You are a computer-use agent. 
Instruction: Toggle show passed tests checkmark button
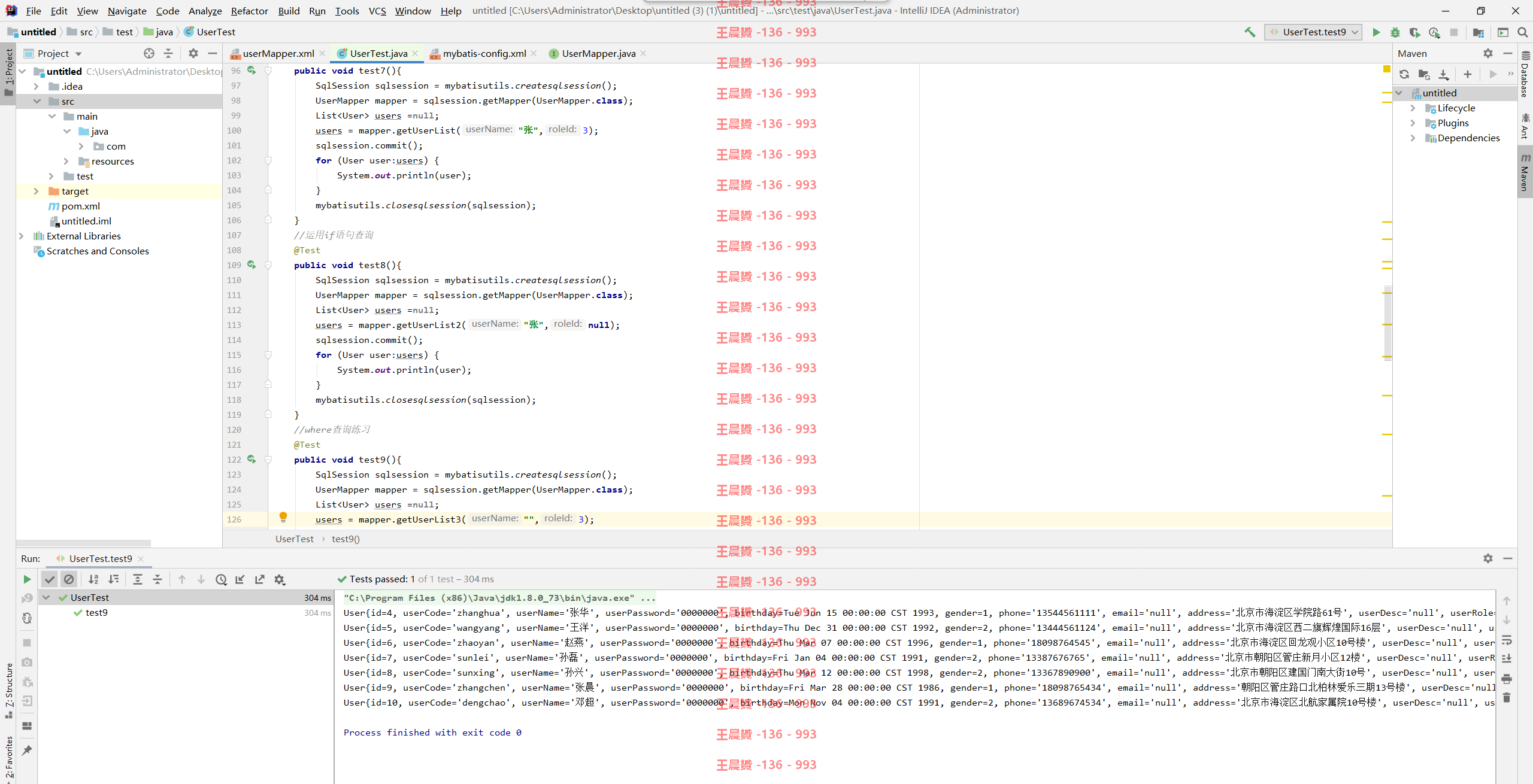coord(50,579)
